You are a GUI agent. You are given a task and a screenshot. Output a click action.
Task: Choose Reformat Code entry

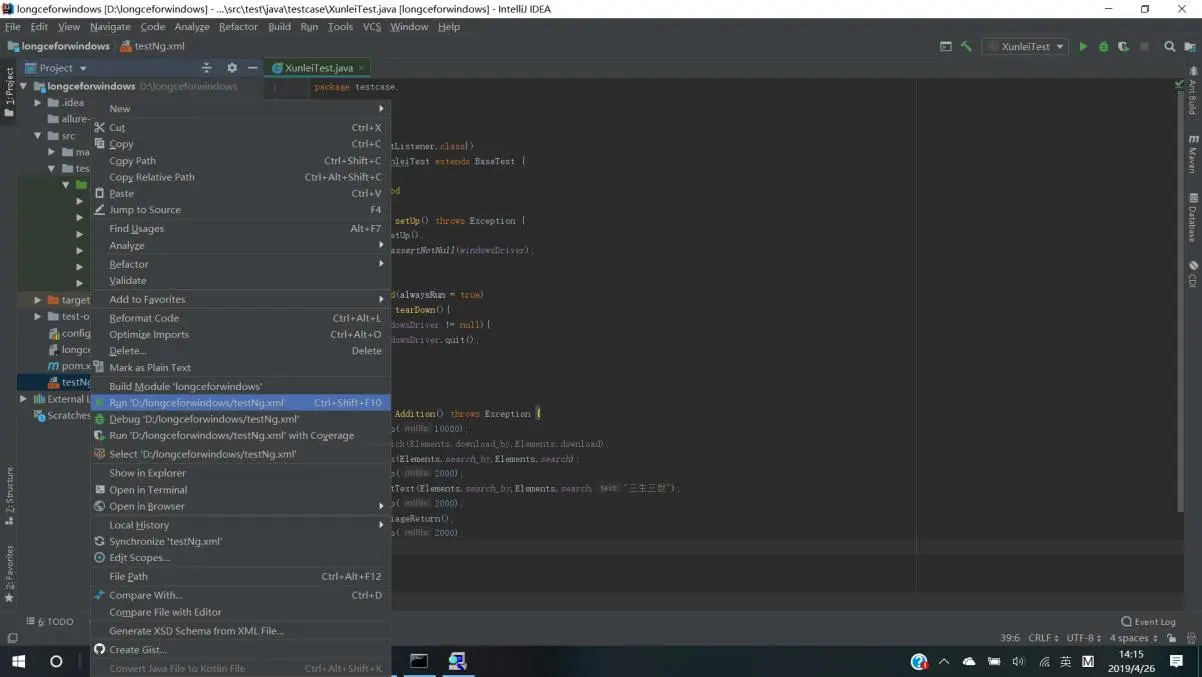point(240,318)
